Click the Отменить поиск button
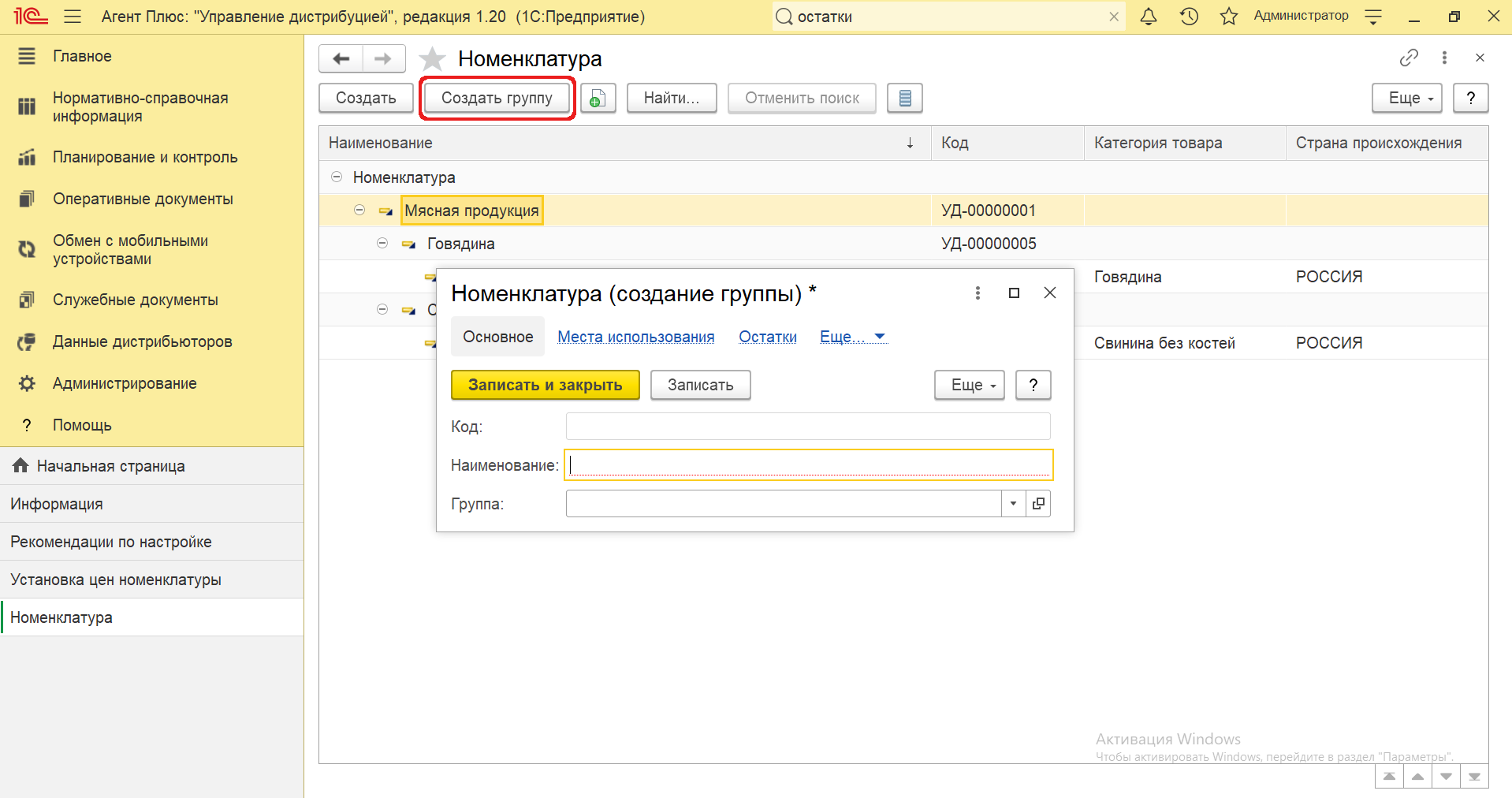Image resolution: width=1512 pixels, height=798 pixels. [x=802, y=99]
